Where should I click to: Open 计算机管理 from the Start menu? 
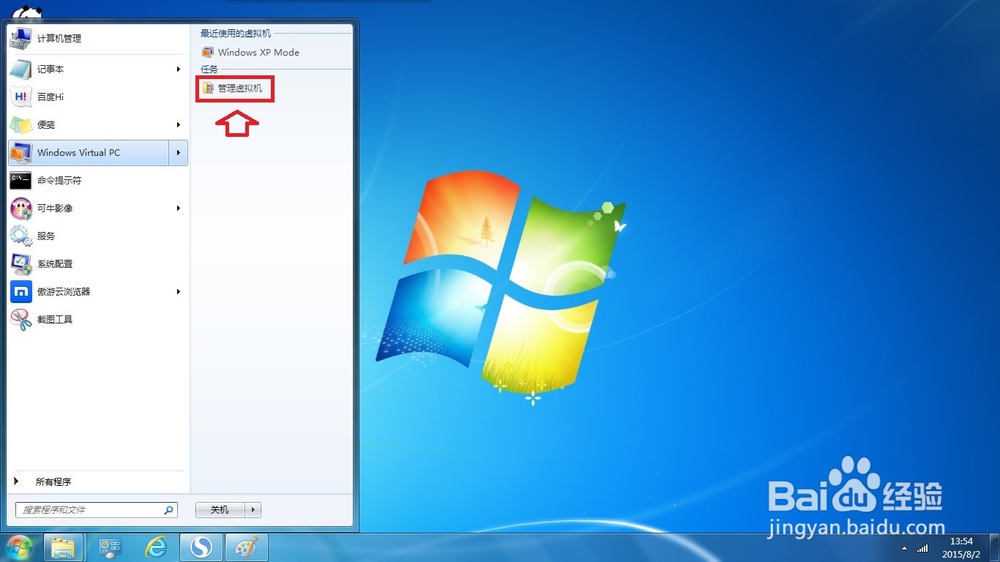tap(98, 39)
